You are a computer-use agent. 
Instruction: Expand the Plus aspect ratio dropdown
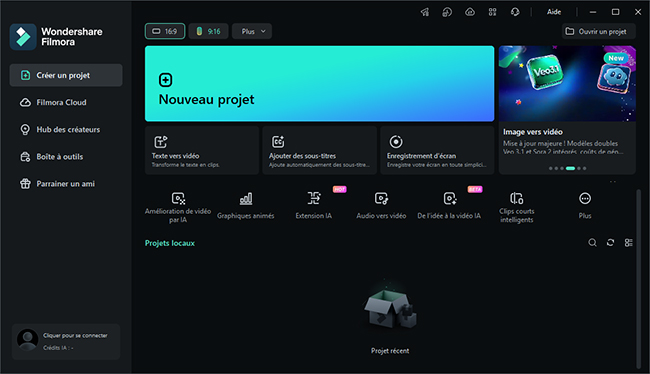(x=252, y=32)
